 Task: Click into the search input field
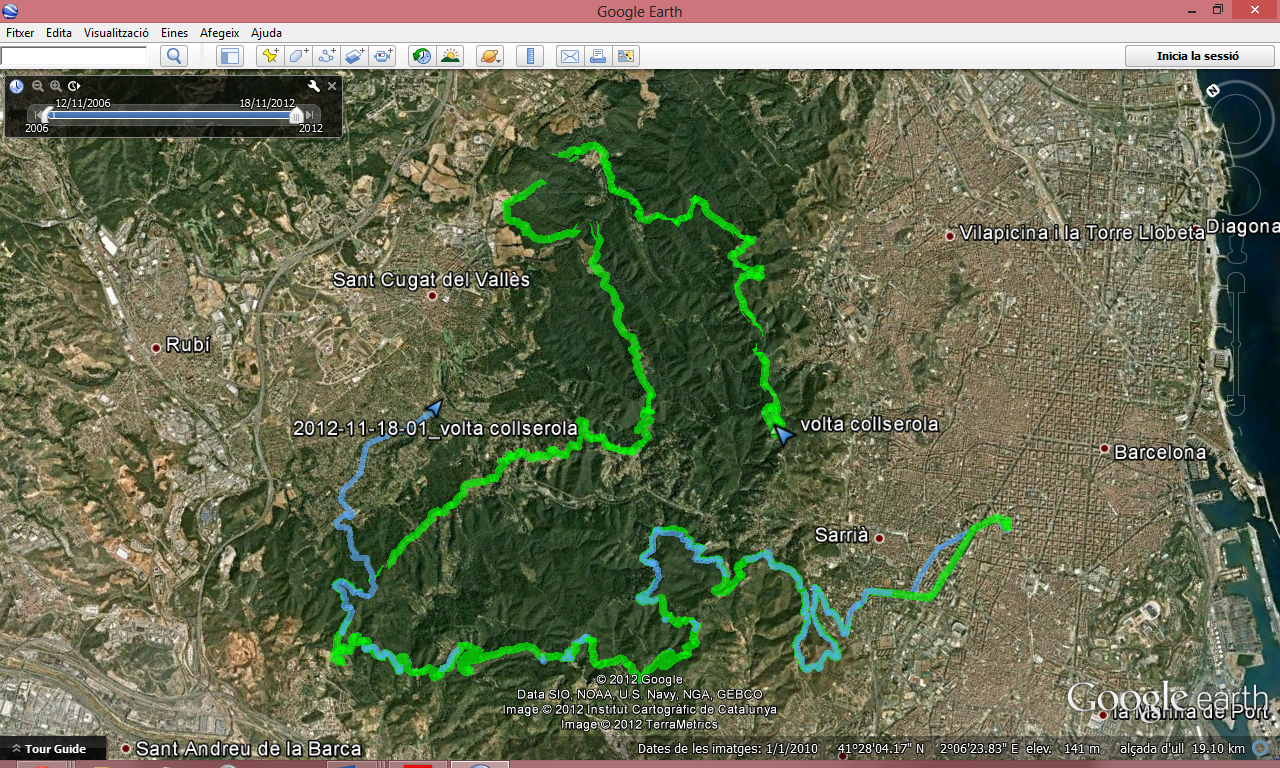pos(75,56)
